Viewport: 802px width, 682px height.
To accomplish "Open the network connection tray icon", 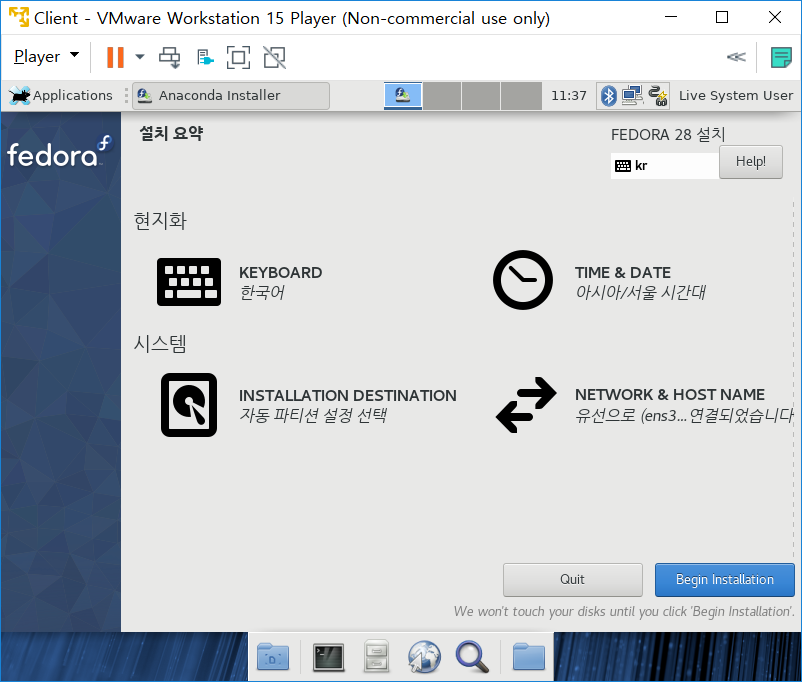I will tap(632, 96).
